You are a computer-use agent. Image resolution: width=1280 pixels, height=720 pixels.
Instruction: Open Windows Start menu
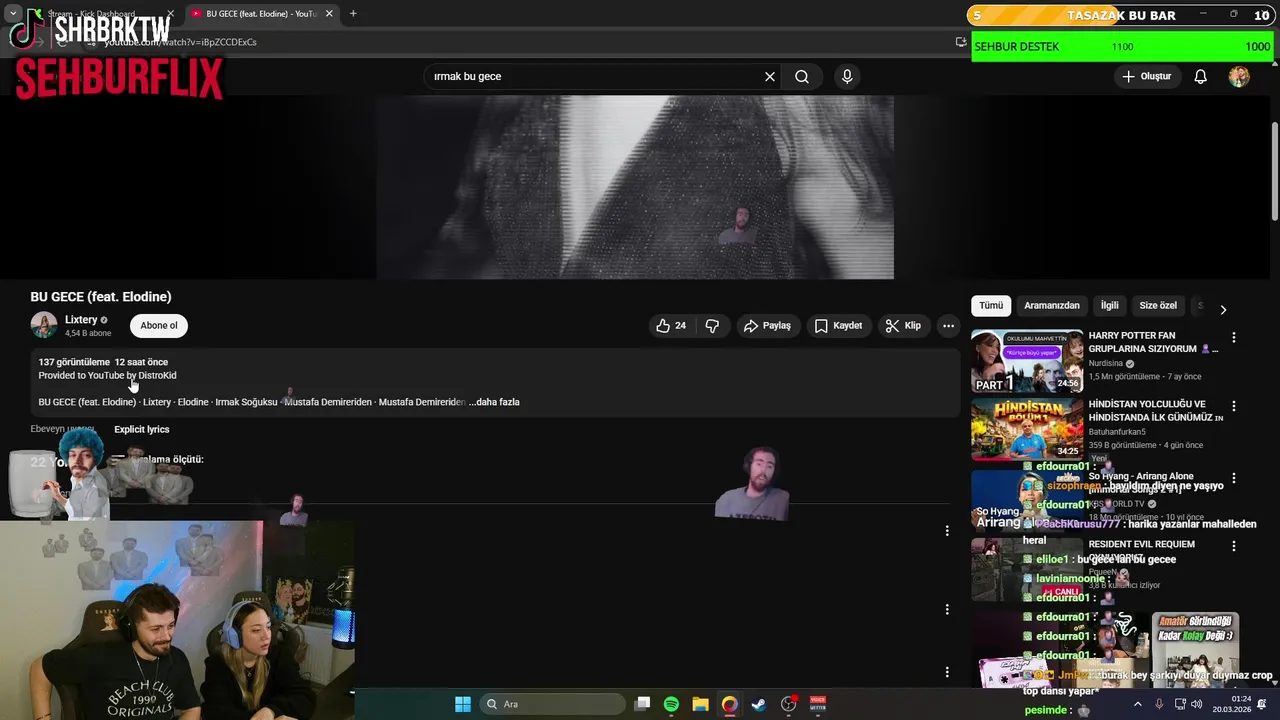click(463, 704)
